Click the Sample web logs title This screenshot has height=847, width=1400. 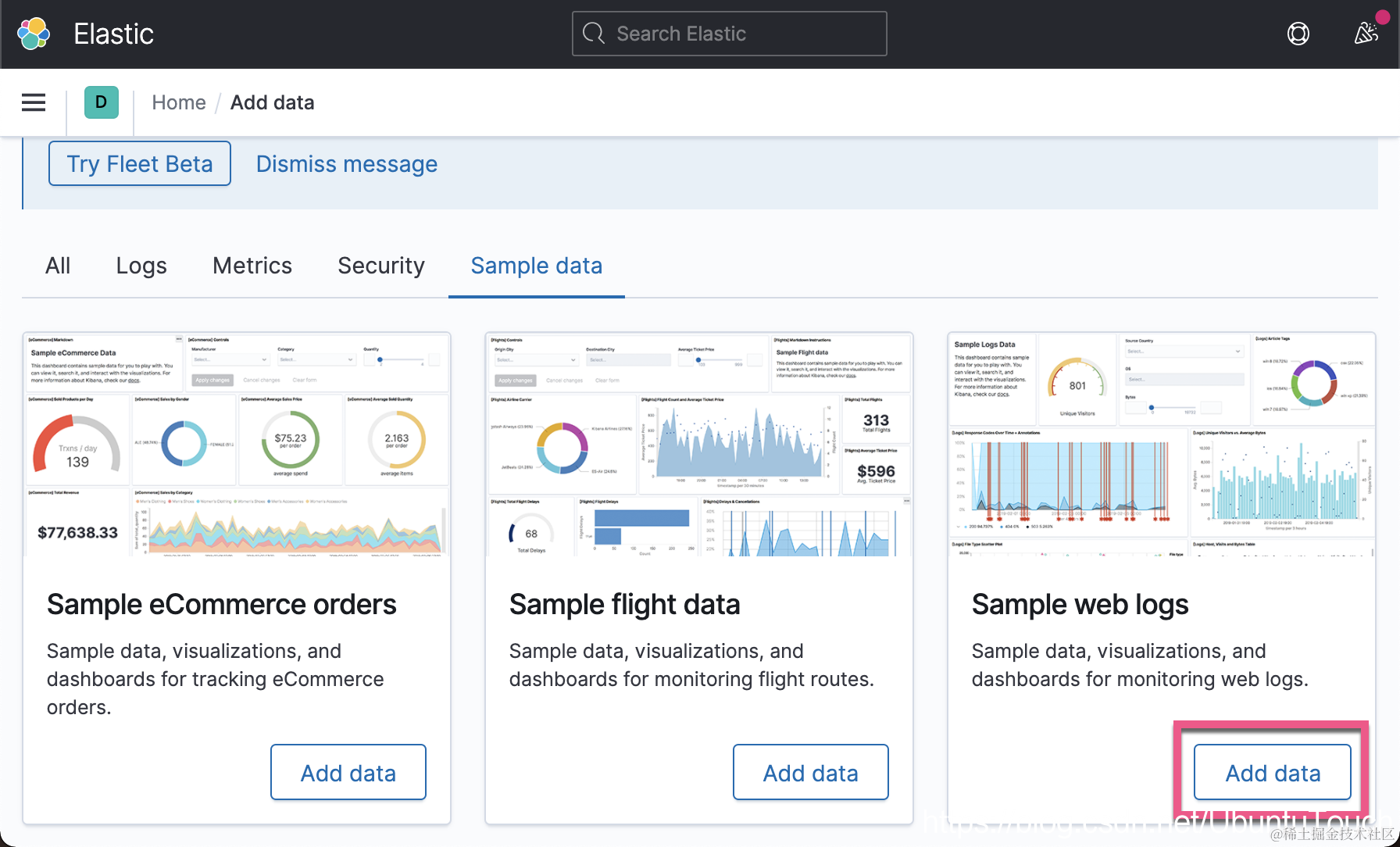[1080, 605]
